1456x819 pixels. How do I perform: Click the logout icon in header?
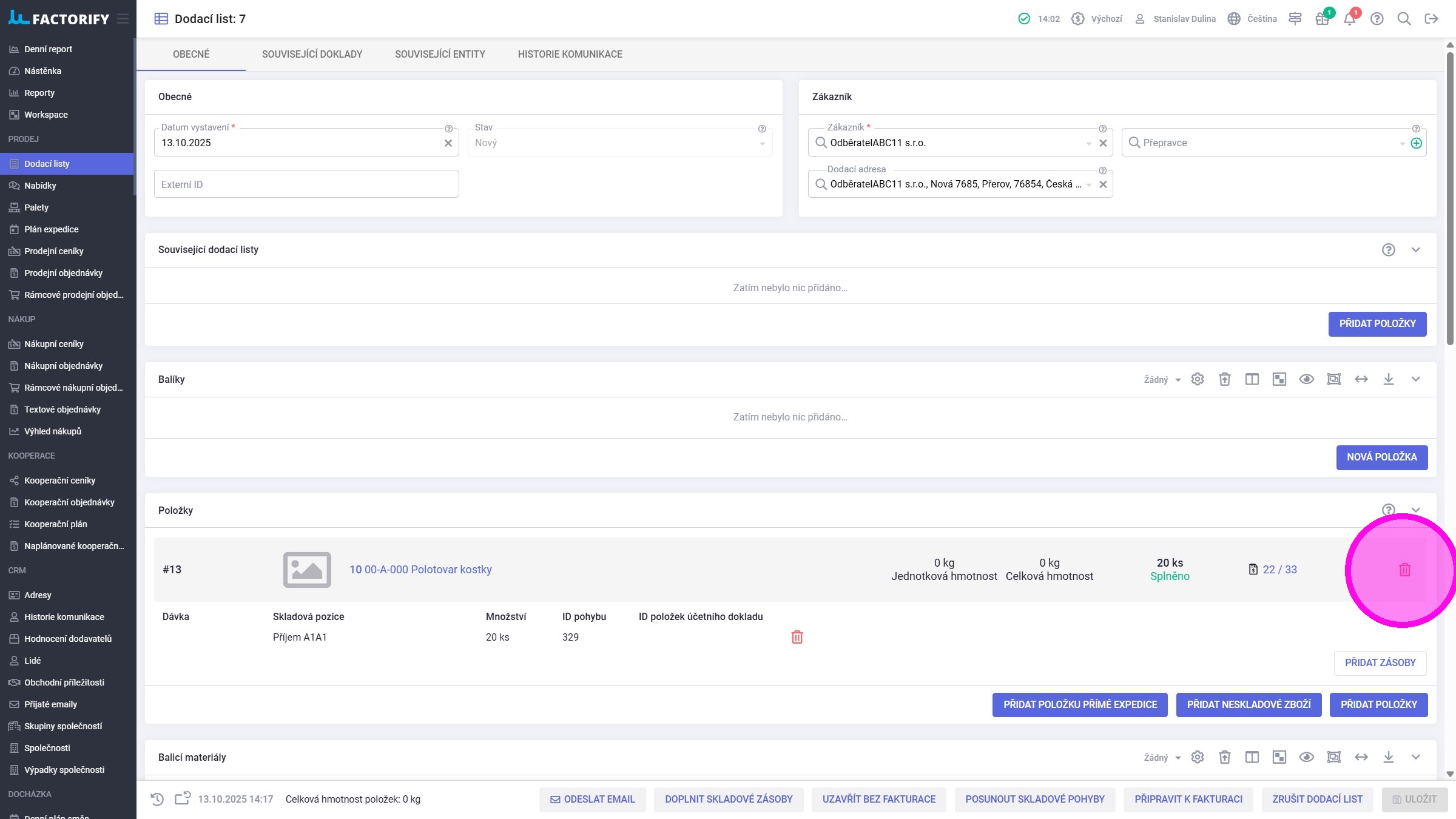coord(1431,19)
